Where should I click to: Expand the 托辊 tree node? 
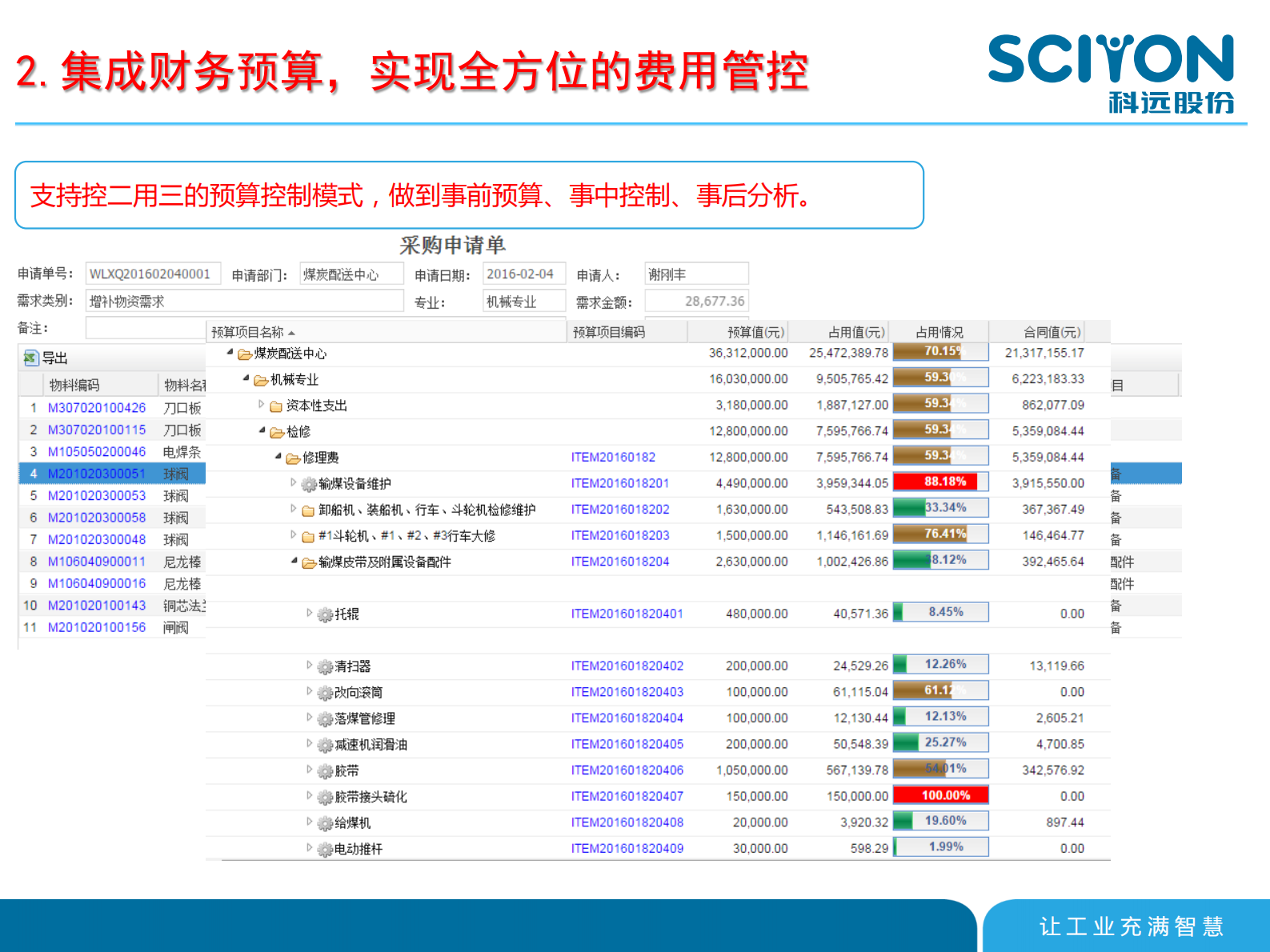click(x=309, y=613)
